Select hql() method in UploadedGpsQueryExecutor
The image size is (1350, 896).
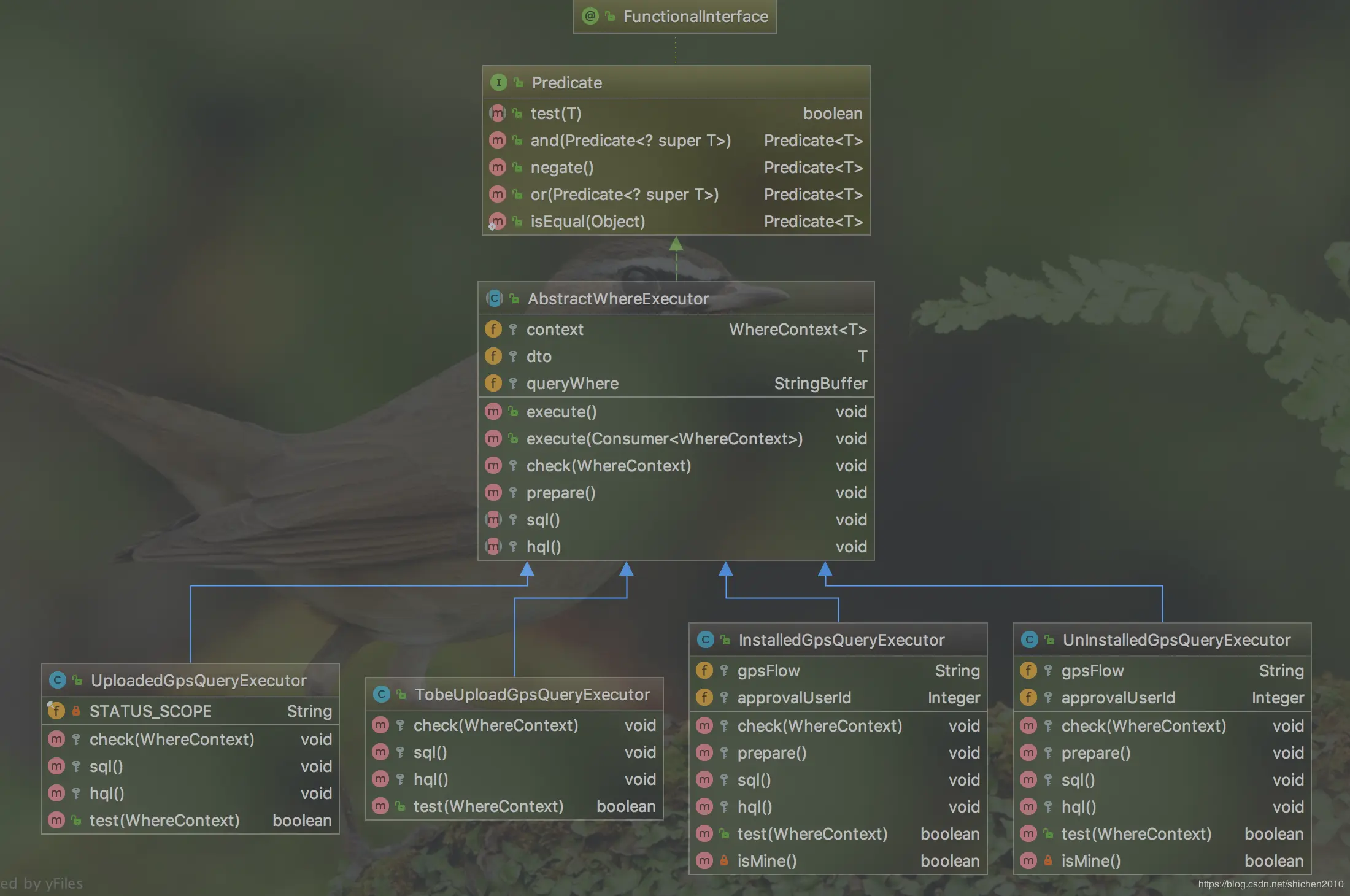[107, 793]
